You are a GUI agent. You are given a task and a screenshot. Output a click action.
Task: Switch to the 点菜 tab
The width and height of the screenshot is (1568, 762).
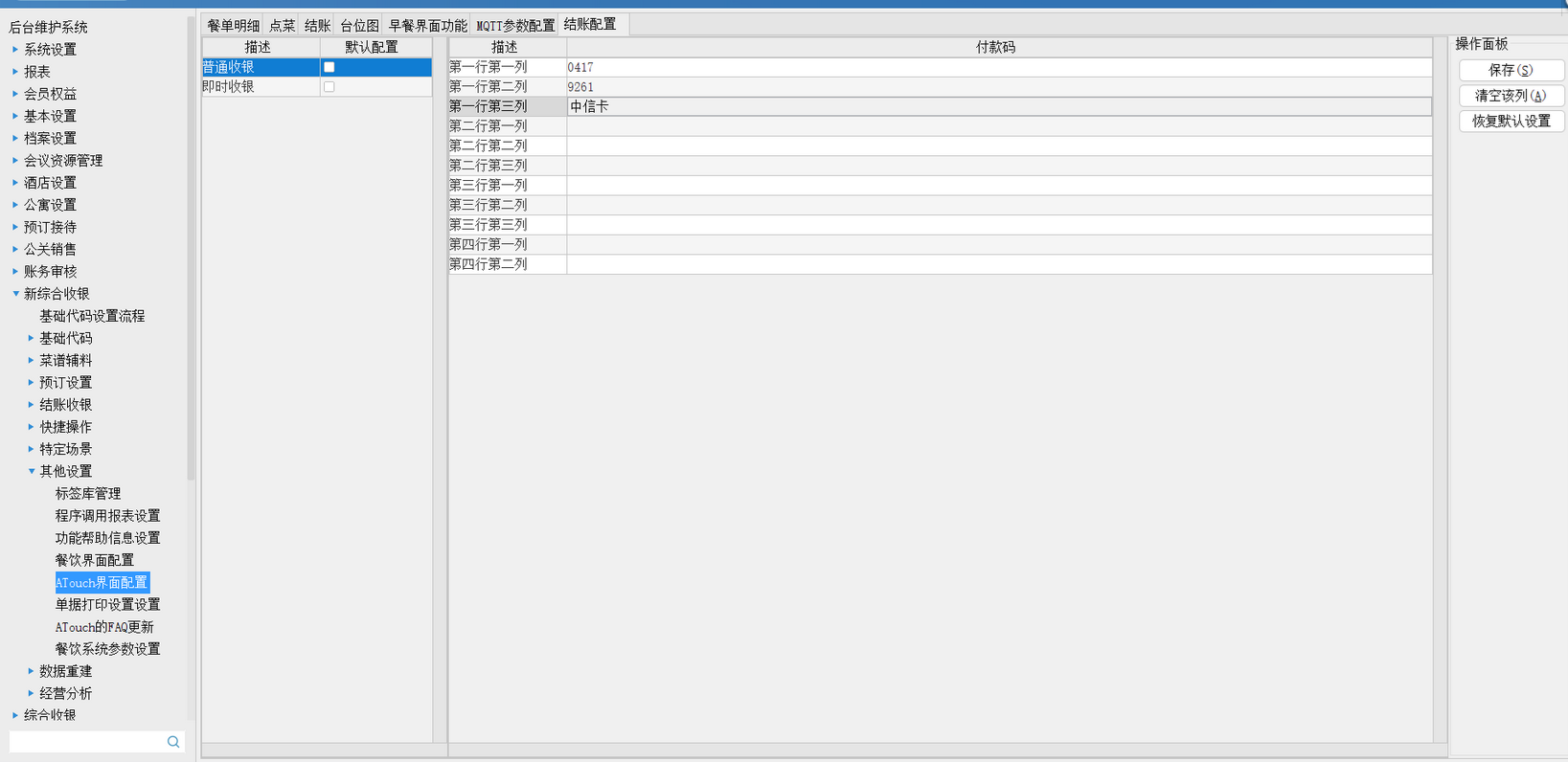pos(282,26)
